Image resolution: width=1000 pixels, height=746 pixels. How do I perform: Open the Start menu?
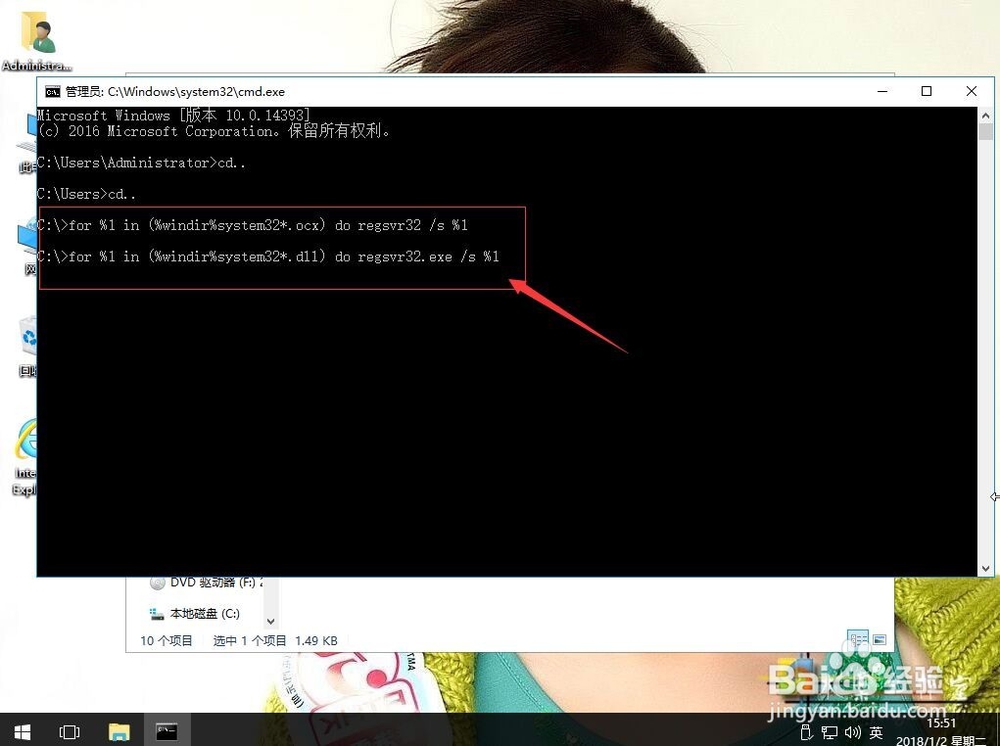(20, 731)
